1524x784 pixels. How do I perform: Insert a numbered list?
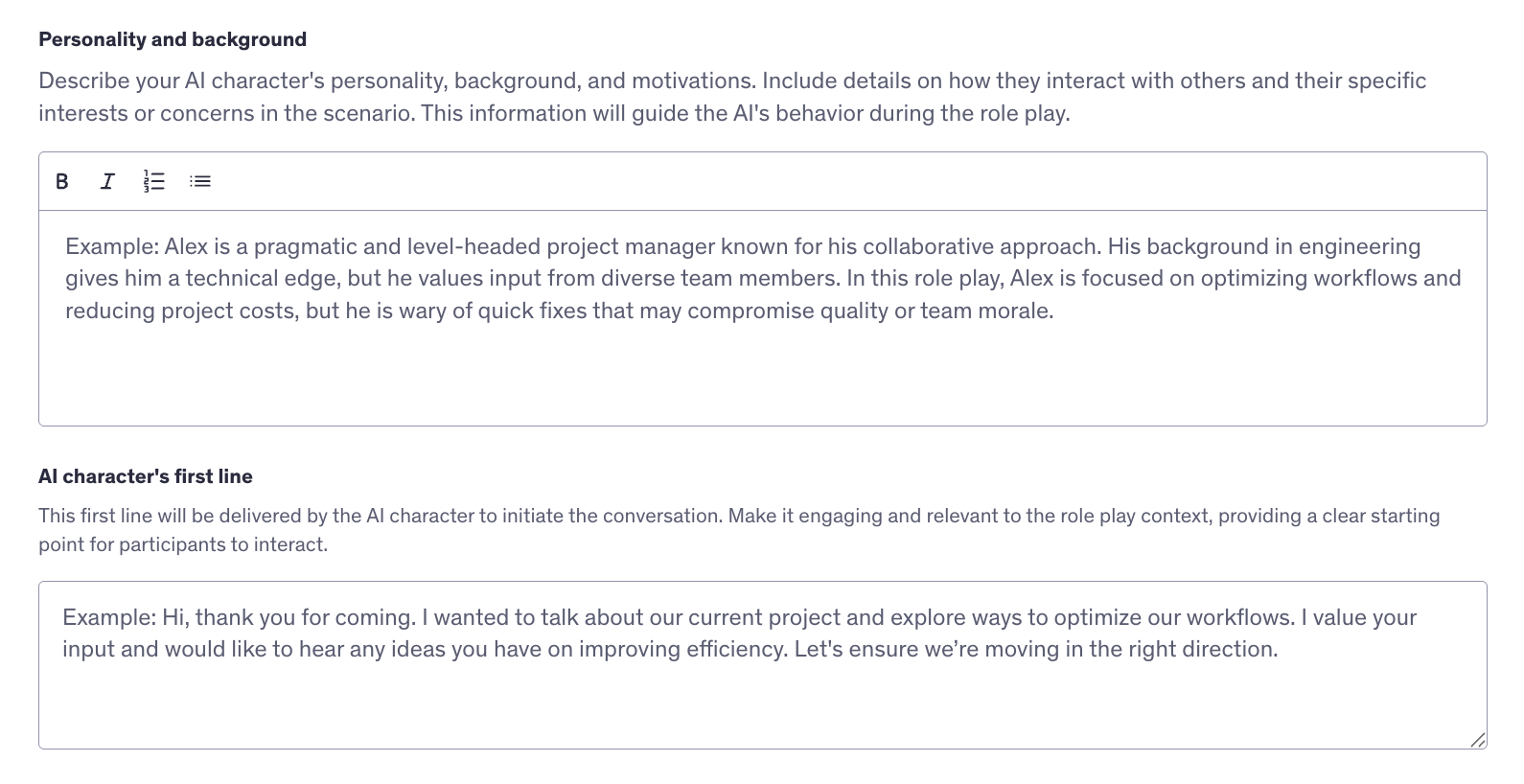coord(153,181)
